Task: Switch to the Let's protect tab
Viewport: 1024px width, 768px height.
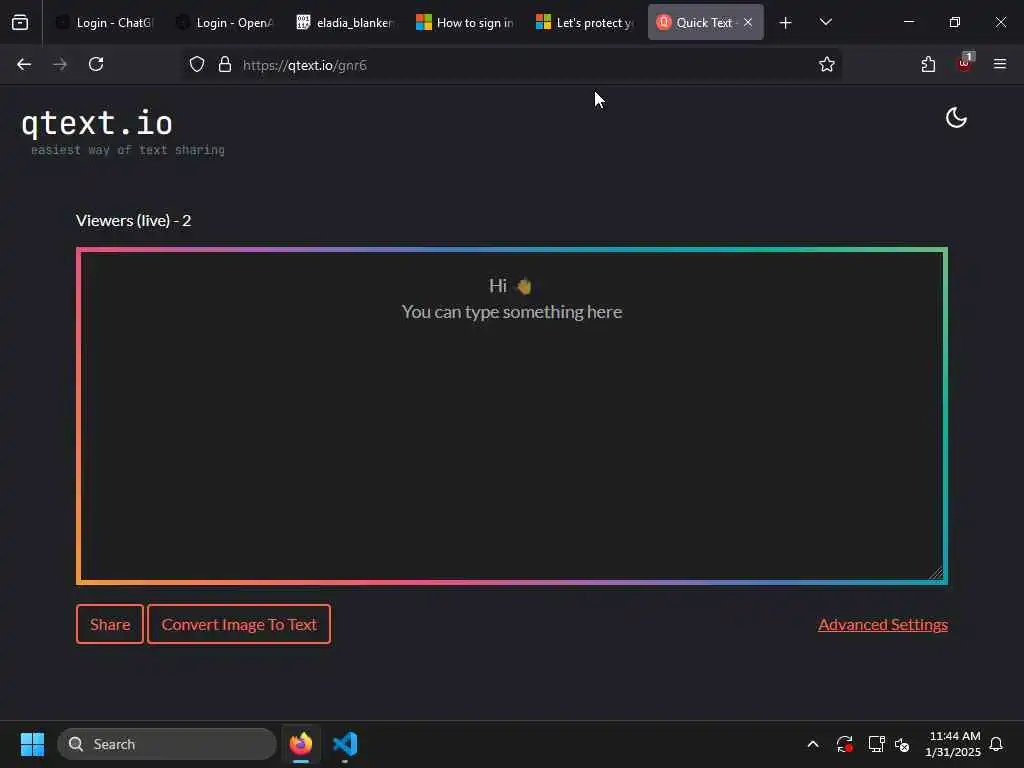Action: [x=585, y=22]
